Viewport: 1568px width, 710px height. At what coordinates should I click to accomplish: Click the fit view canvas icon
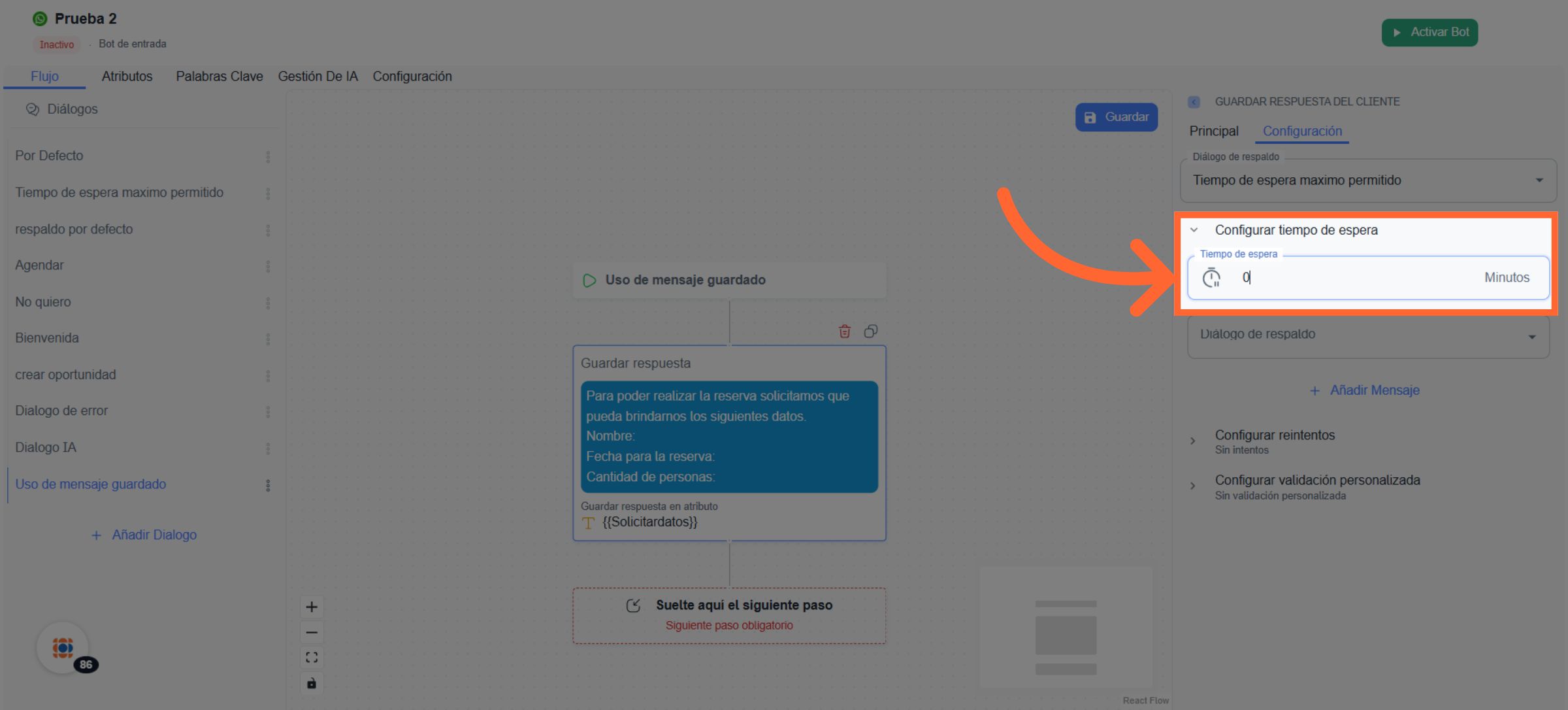312,658
